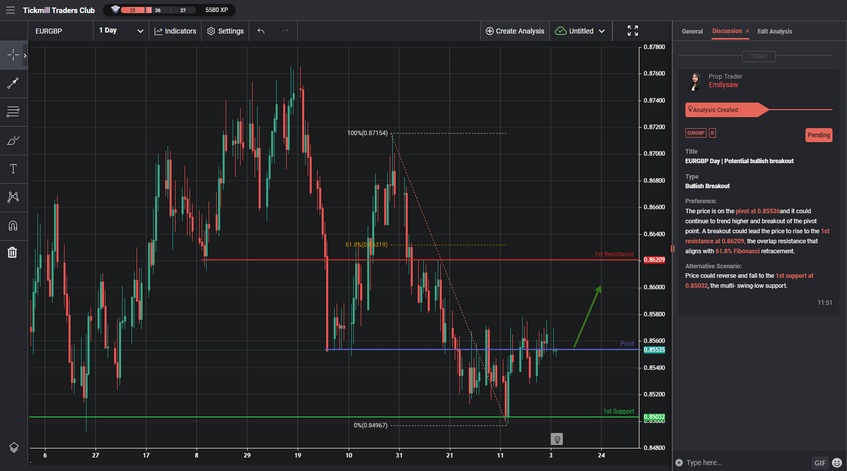Click the 1st Resistance line label
This screenshot has height=471, width=847.
coord(614,254)
